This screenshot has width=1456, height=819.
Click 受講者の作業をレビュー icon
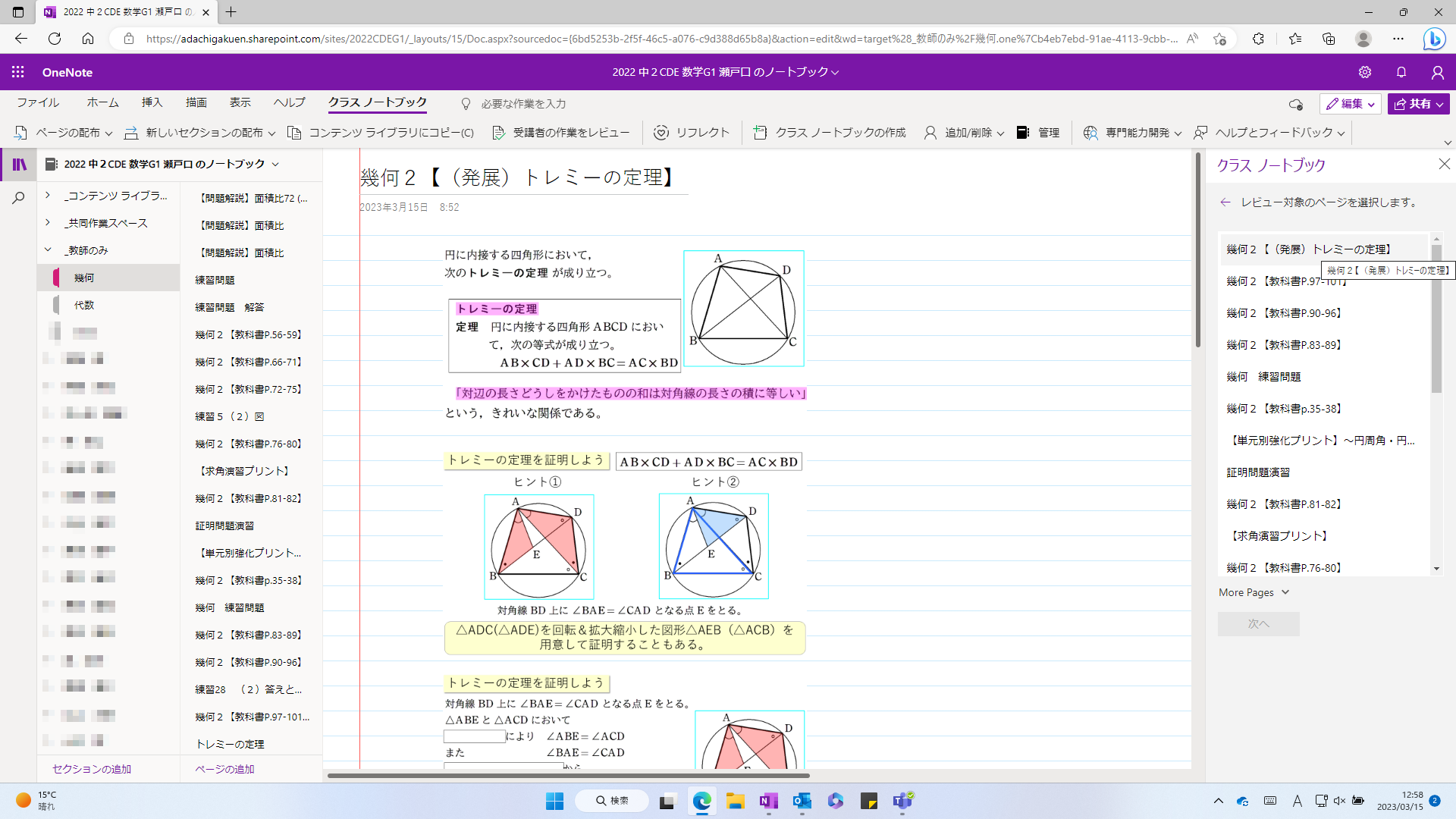point(499,132)
